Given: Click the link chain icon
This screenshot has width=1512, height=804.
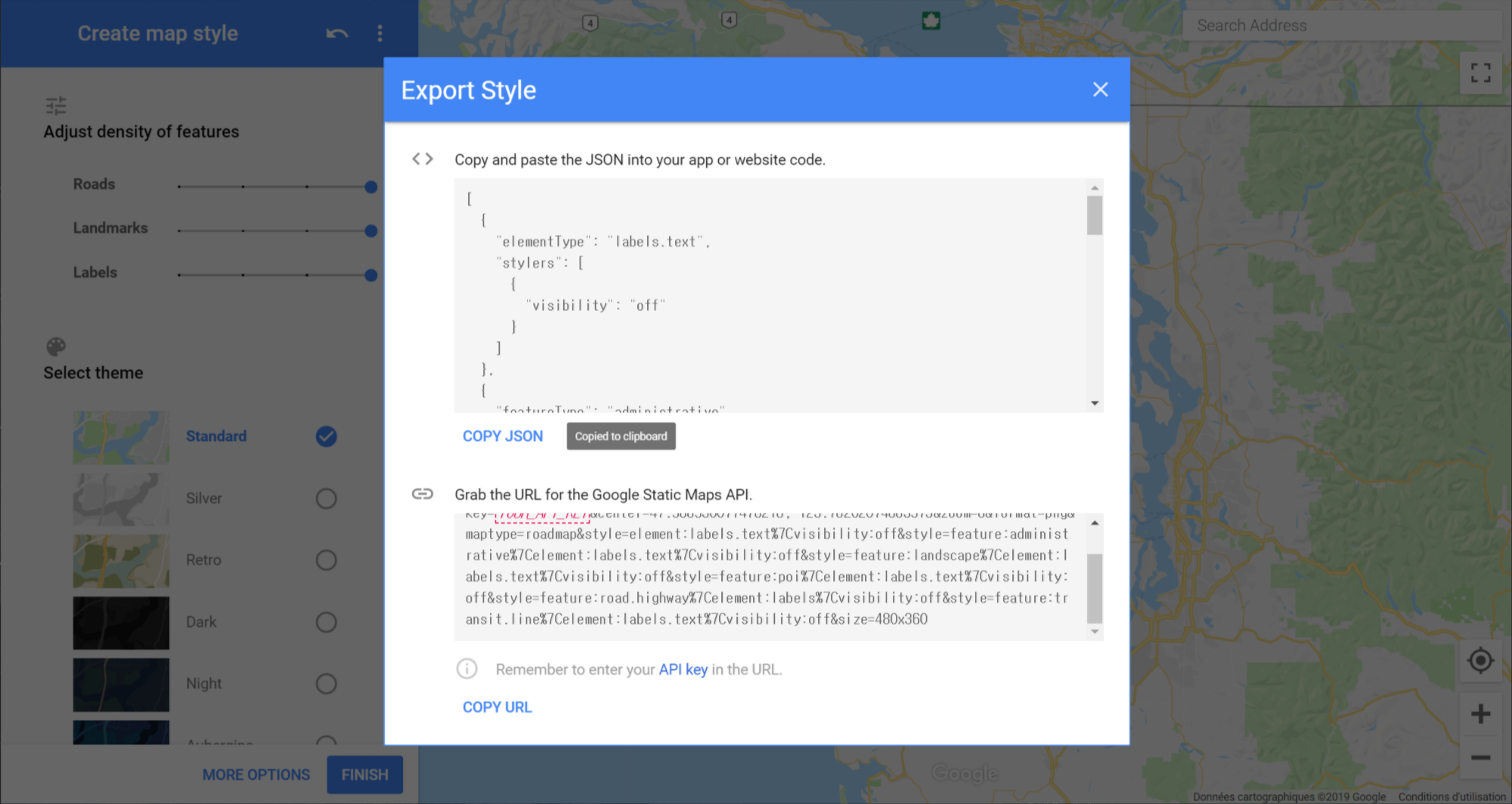Looking at the screenshot, I should pos(423,494).
